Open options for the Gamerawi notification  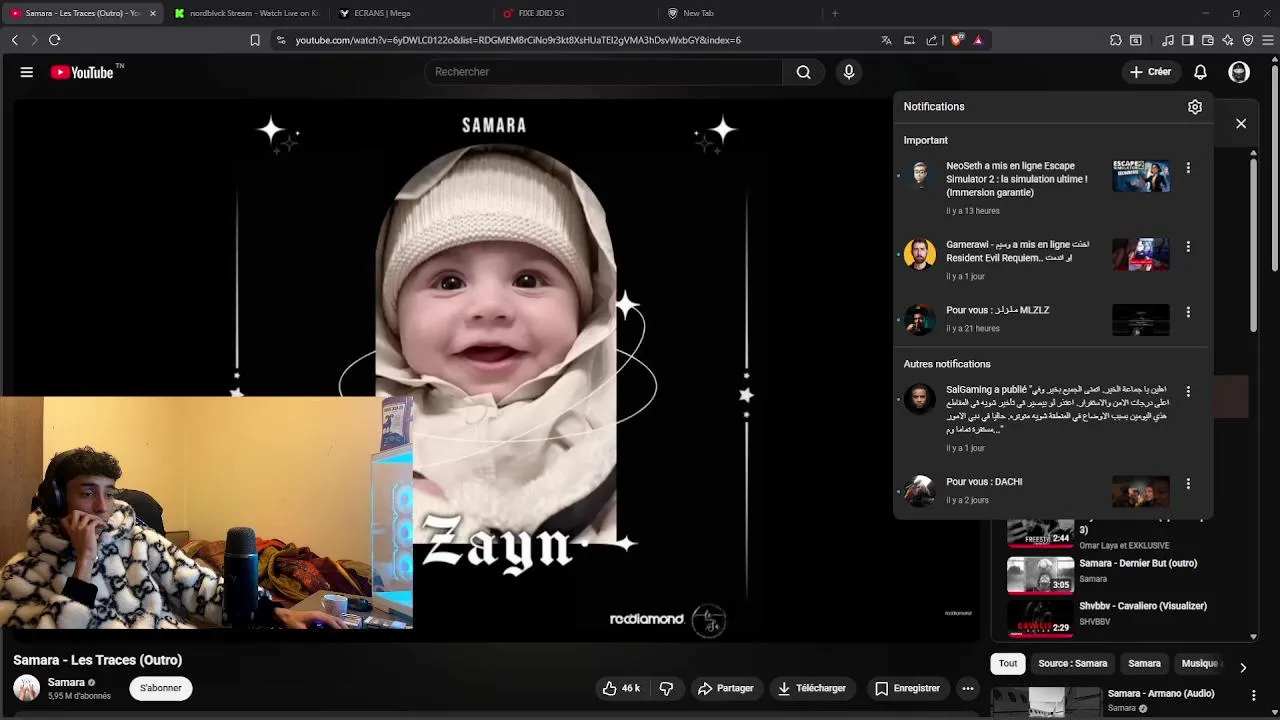1188,246
